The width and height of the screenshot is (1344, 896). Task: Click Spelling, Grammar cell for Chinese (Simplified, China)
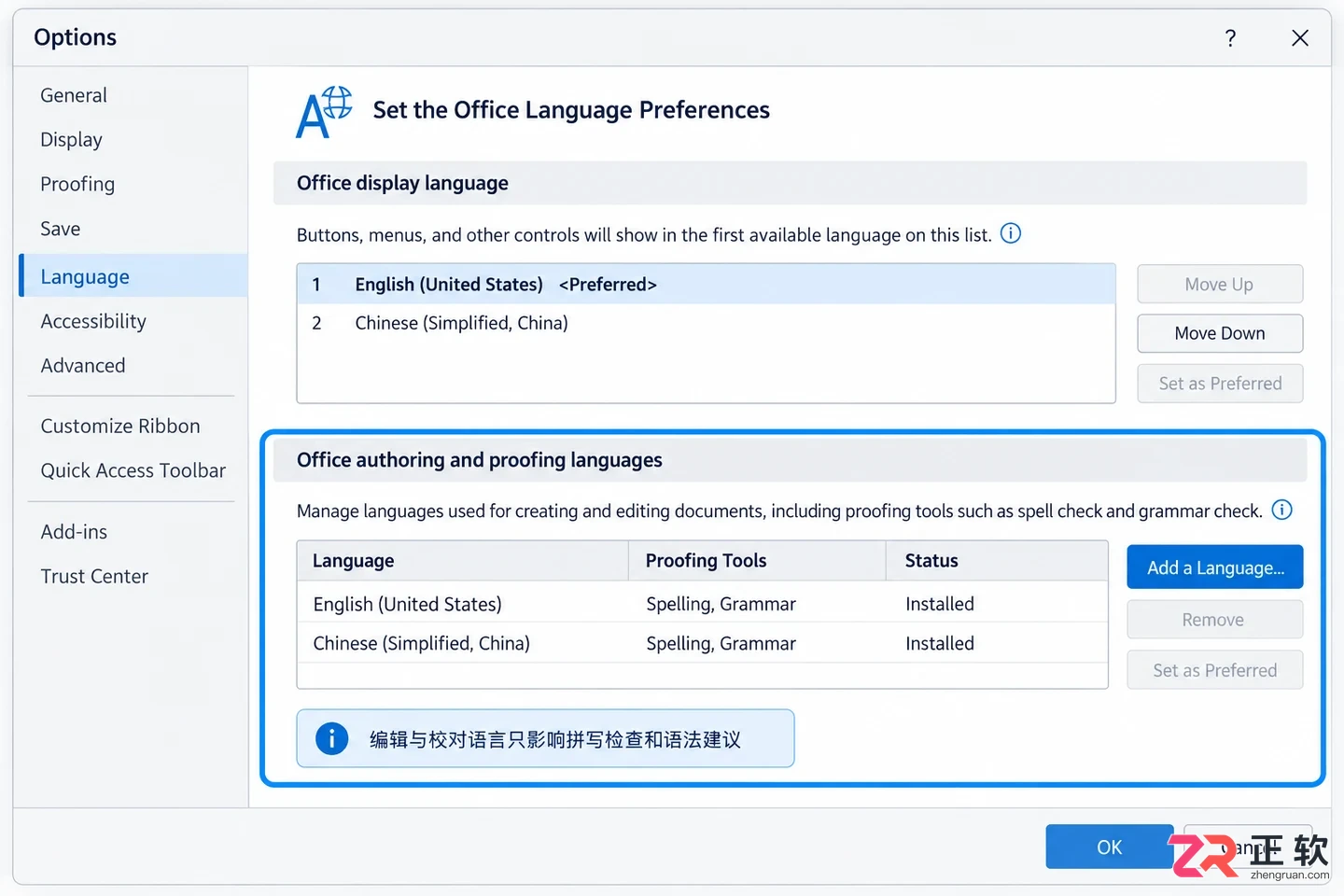click(x=721, y=643)
